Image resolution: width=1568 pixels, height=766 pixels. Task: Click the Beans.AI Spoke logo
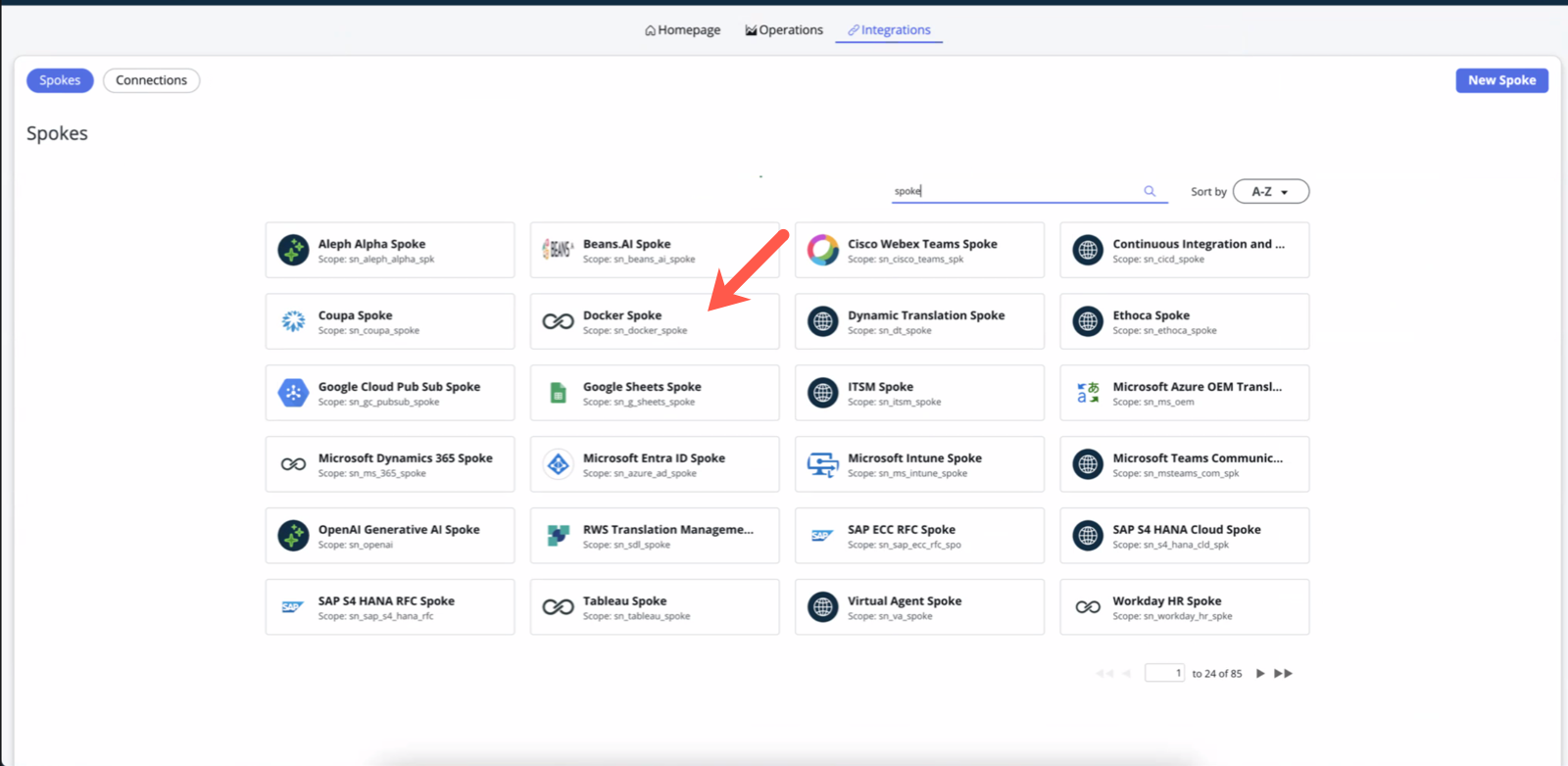click(x=558, y=250)
